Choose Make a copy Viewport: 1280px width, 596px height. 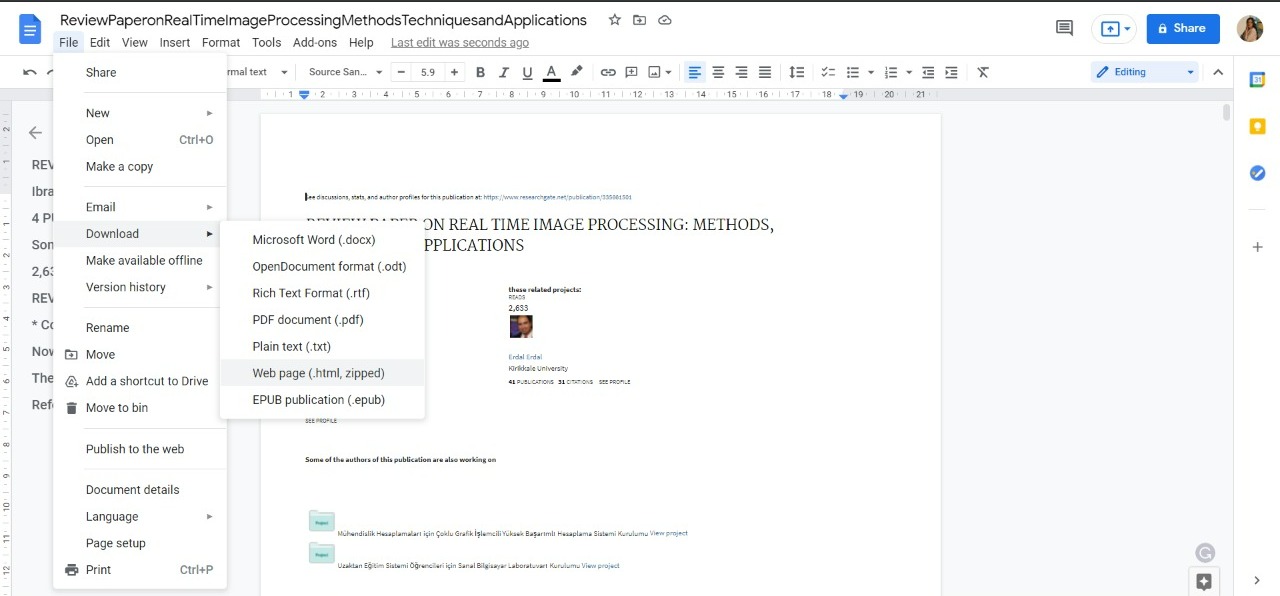click(x=140, y=167)
